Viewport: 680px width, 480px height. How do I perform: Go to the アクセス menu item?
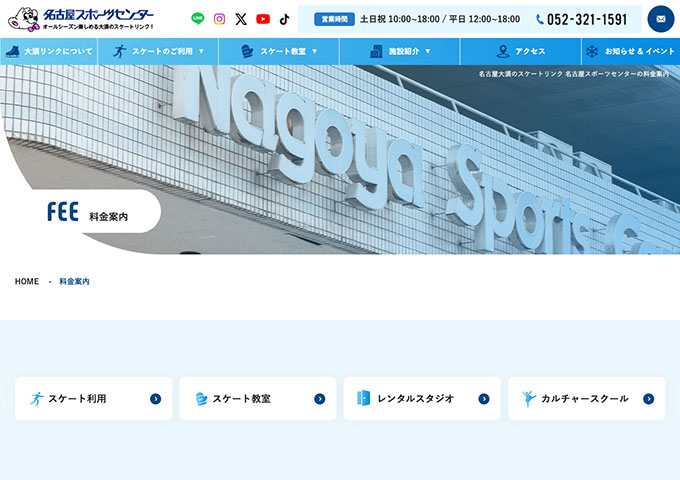530,51
